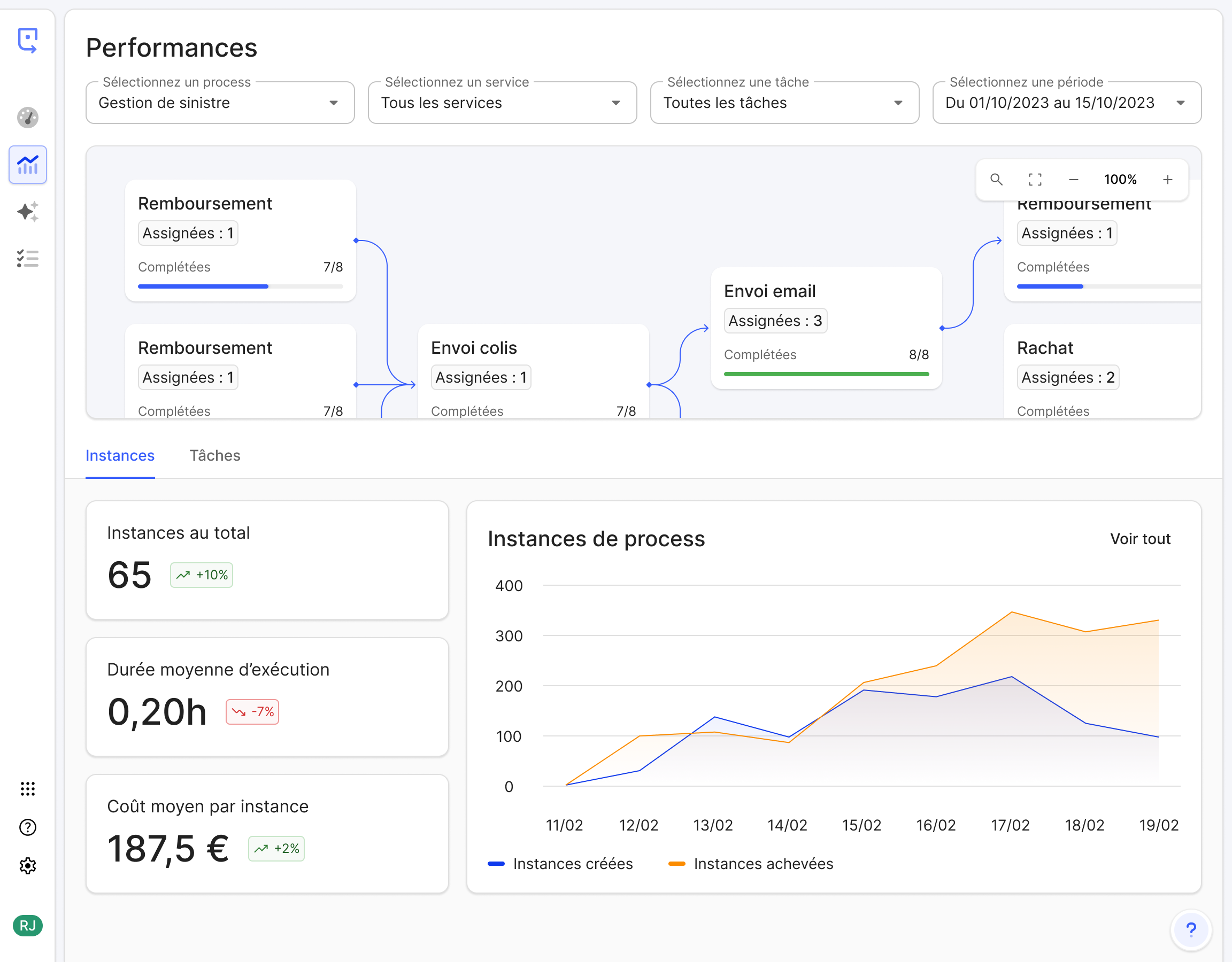Switch to the Tâches tab

(214, 455)
